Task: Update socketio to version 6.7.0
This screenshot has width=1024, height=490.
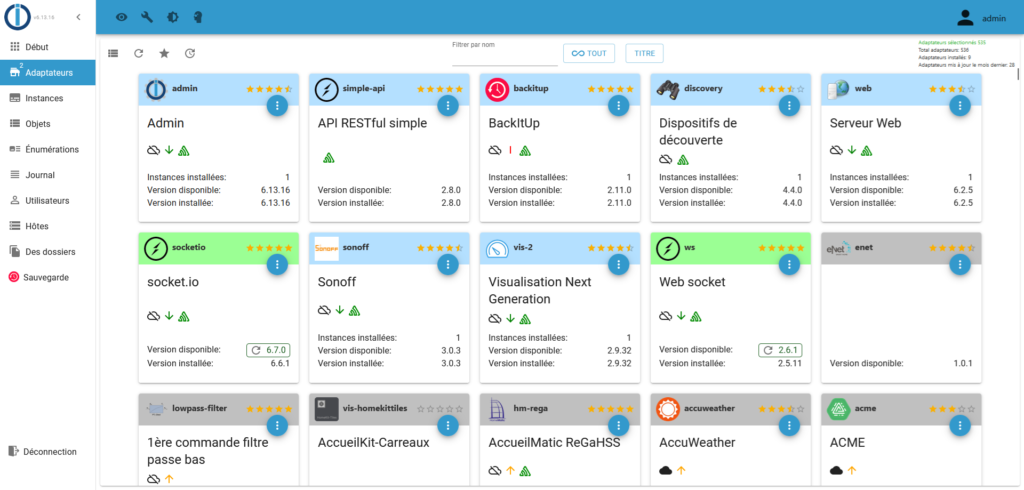Action: tap(268, 350)
